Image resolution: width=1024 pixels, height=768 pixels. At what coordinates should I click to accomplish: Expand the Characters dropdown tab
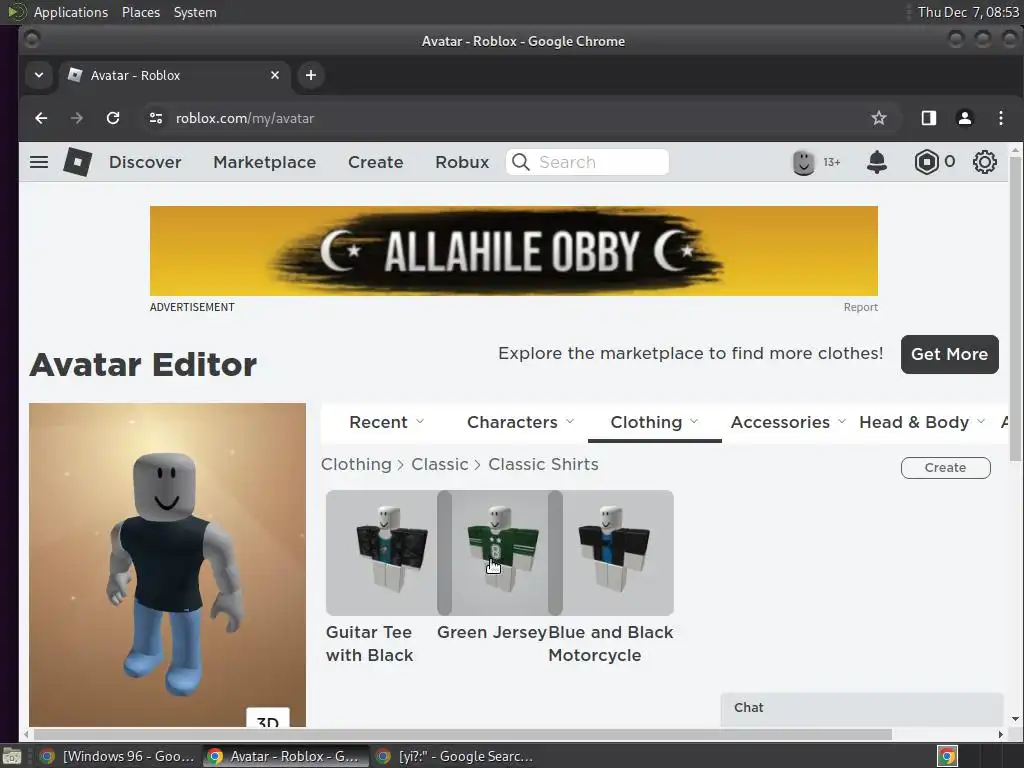520,423
